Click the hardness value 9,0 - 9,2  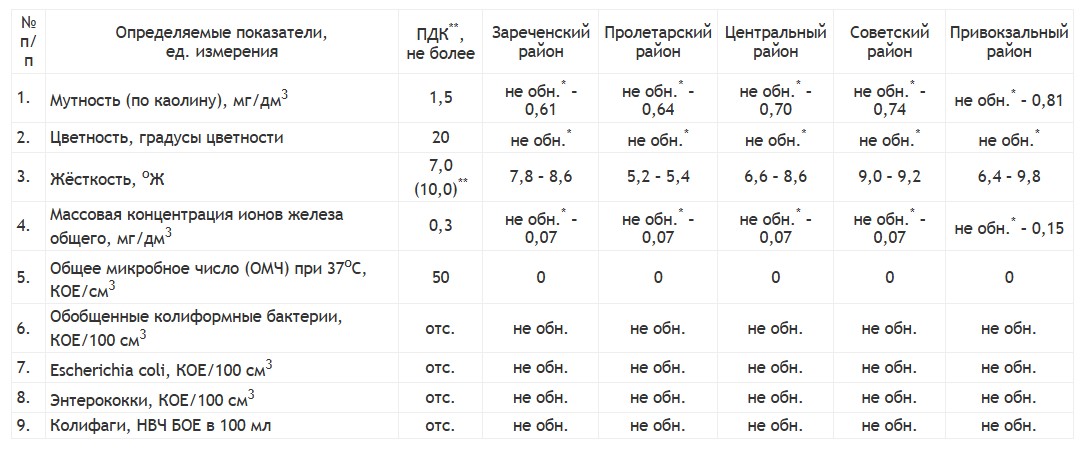(x=889, y=177)
